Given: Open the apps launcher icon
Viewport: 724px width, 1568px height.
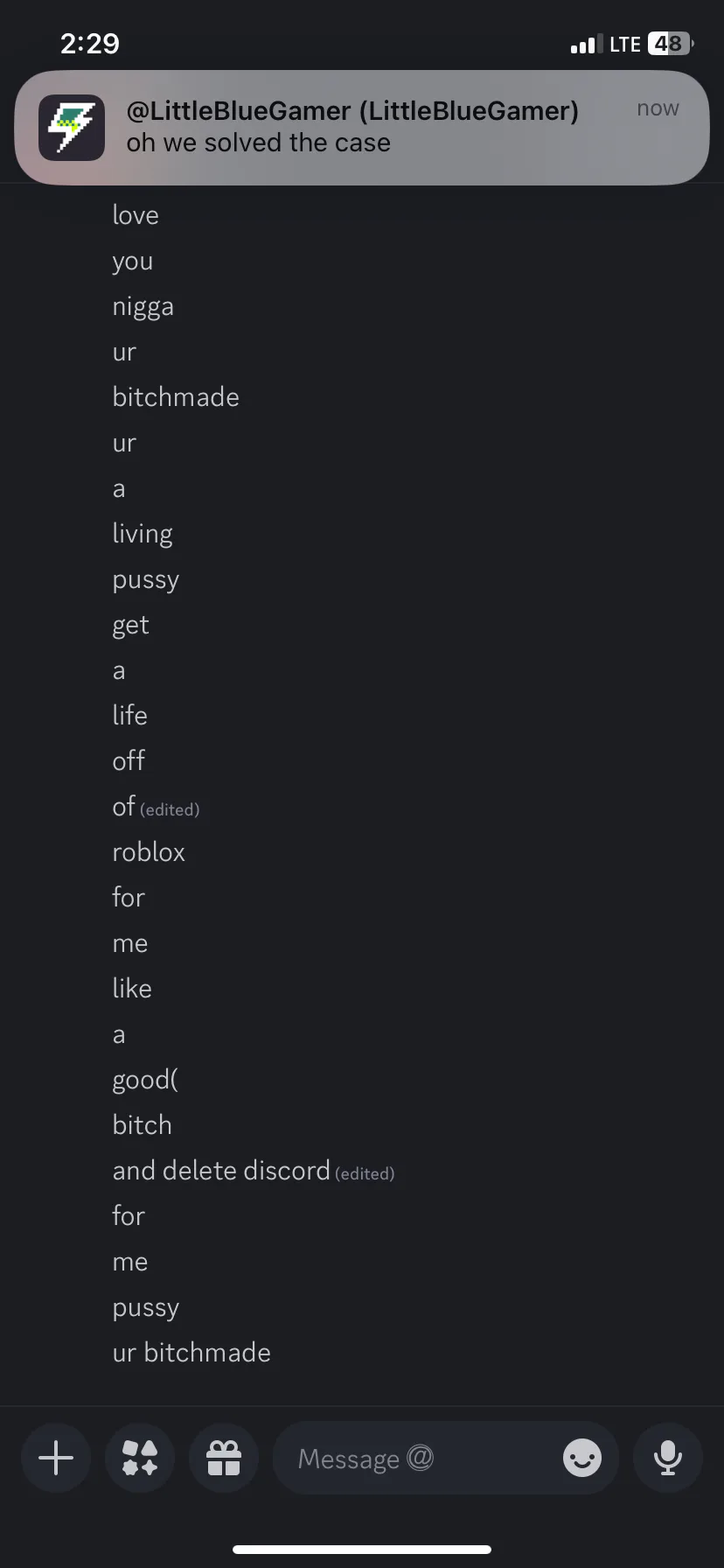Looking at the screenshot, I should [x=140, y=1458].
